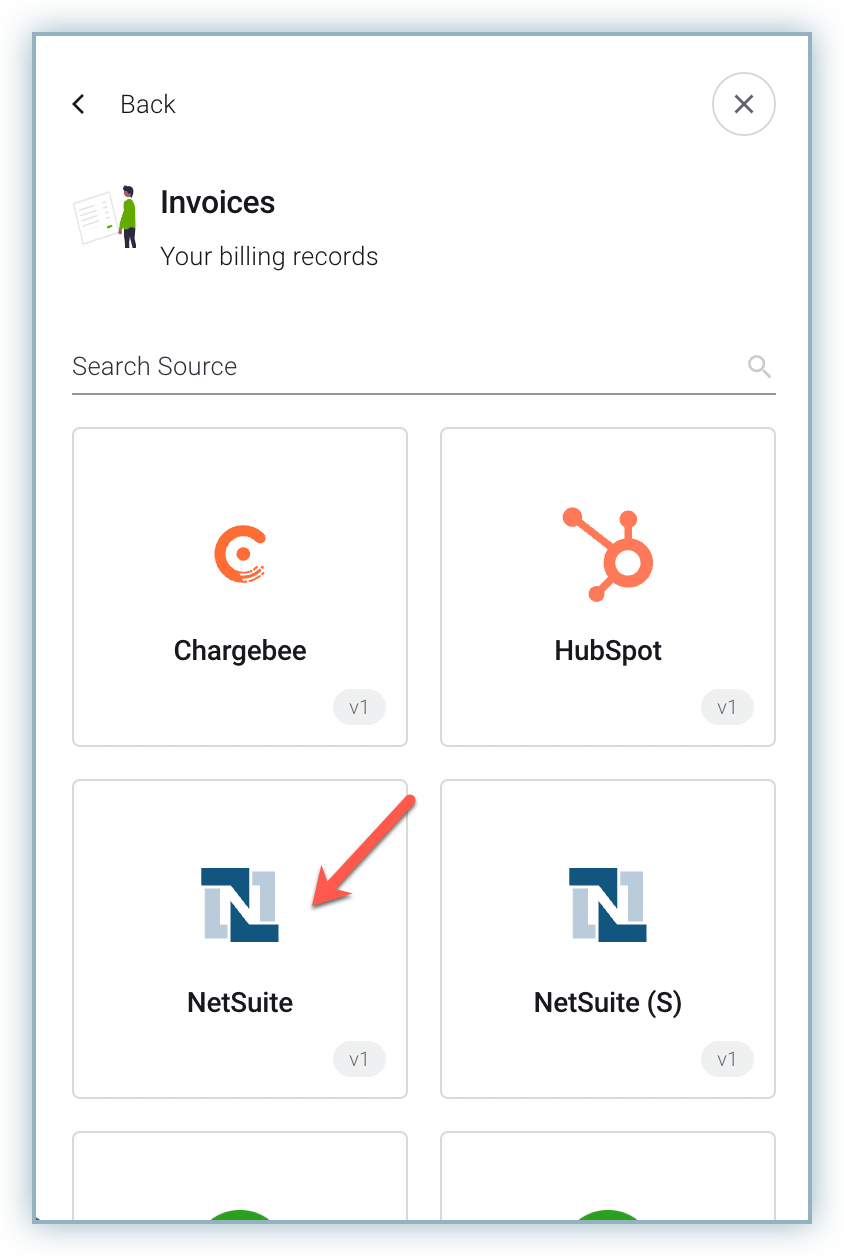Click the v1 badge on NetSuite card
Image resolution: width=844 pixels, height=1256 pixels.
359,1060
